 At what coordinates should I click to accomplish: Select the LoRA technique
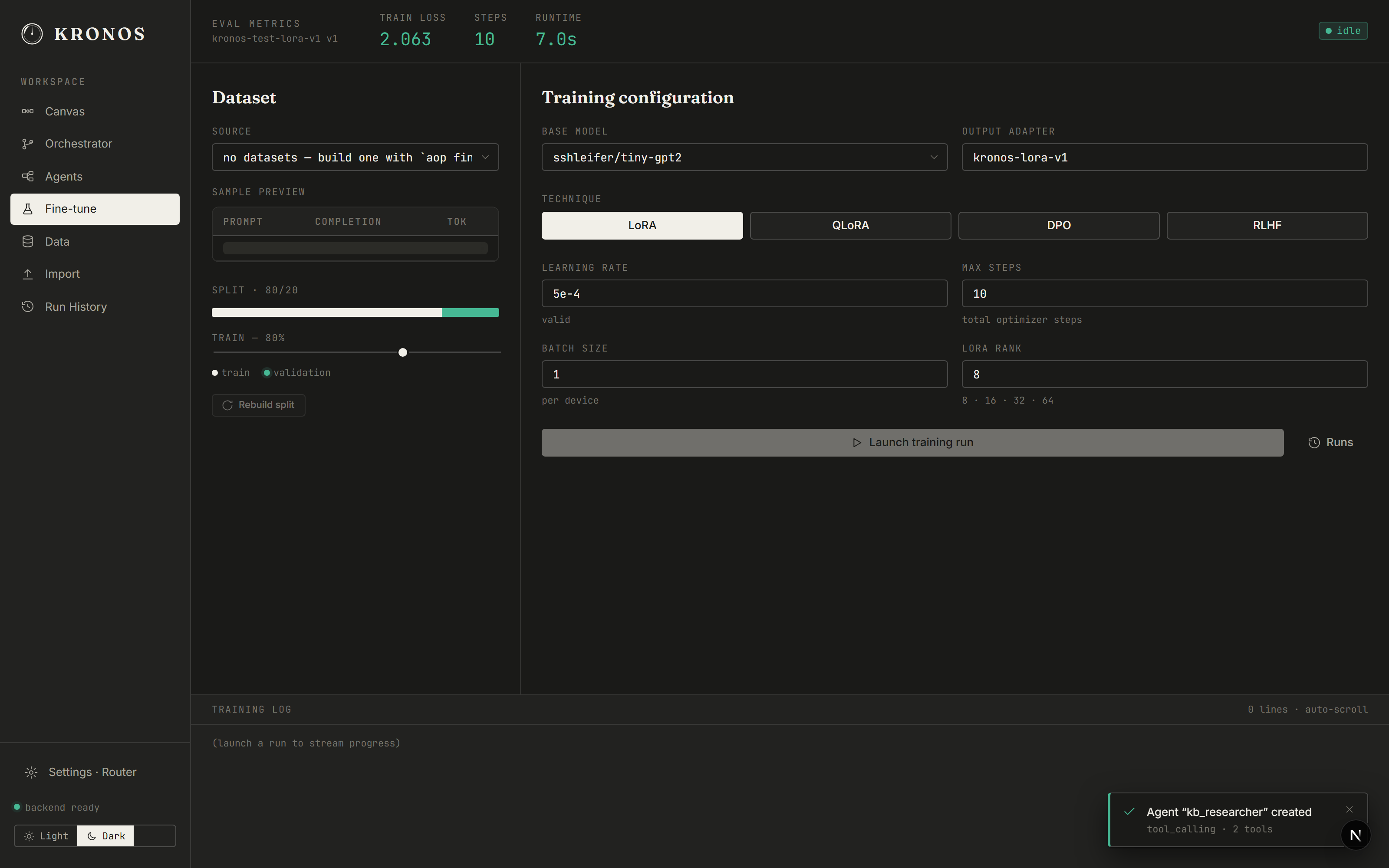642,226
